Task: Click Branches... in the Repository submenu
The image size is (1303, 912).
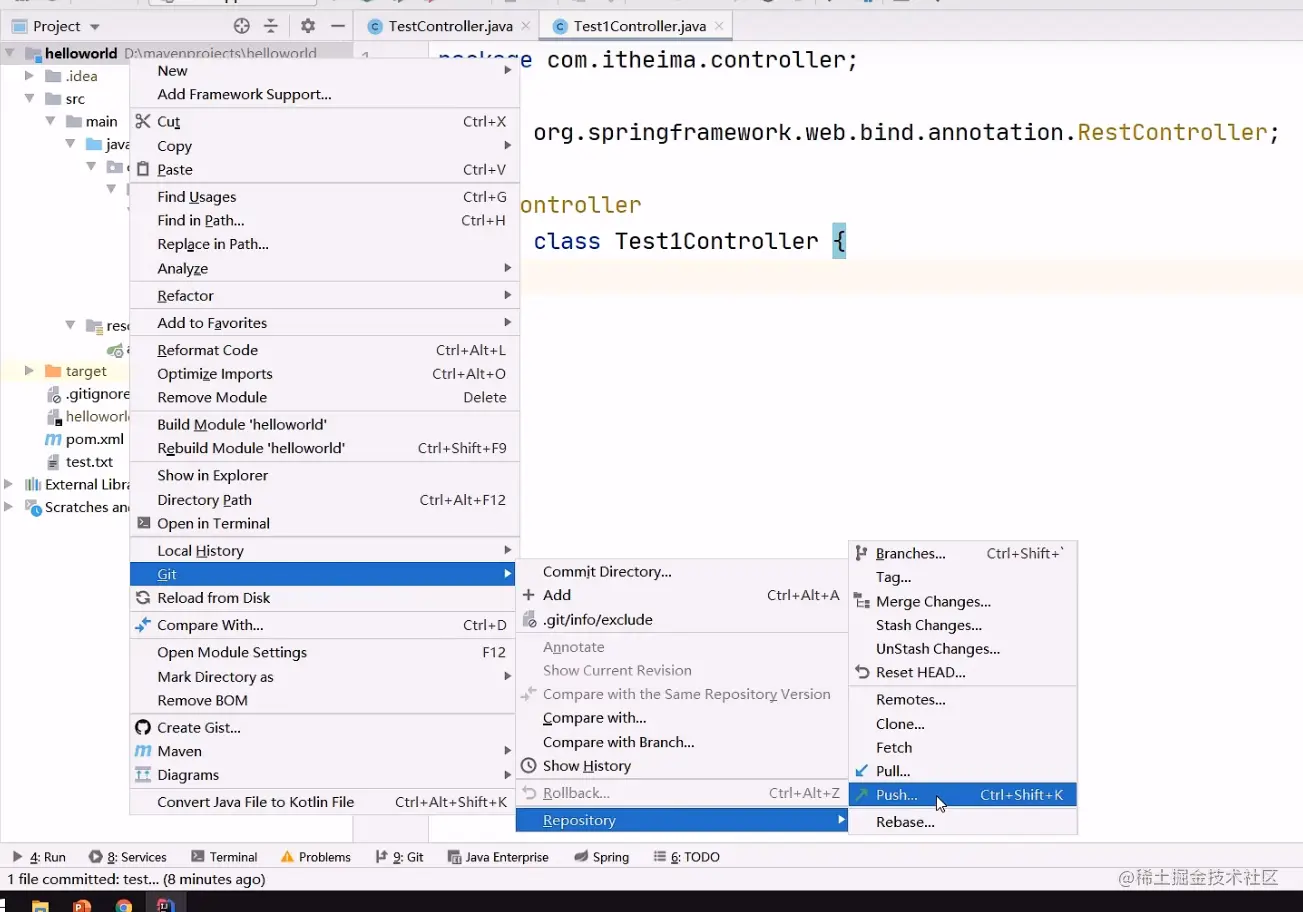Action: tap(963, 554)
